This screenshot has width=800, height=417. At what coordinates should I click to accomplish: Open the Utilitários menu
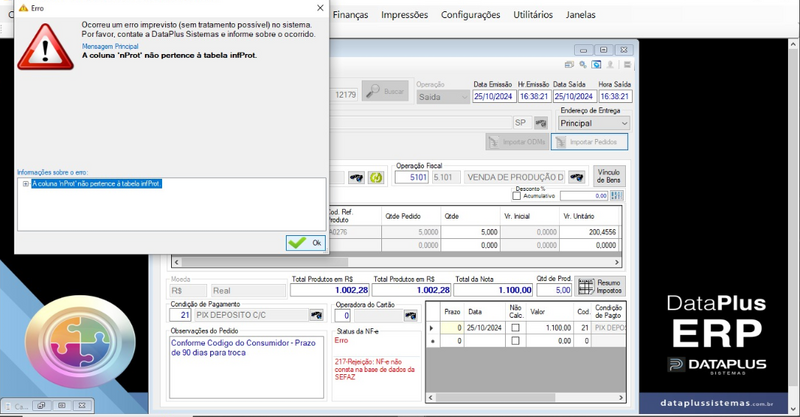point(533,15)
